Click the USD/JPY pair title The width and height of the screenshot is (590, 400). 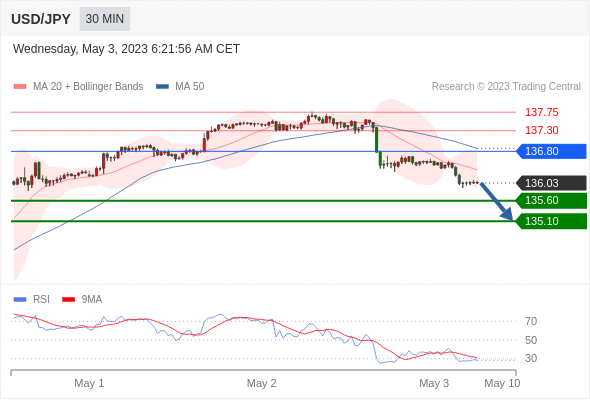point(41,19)
